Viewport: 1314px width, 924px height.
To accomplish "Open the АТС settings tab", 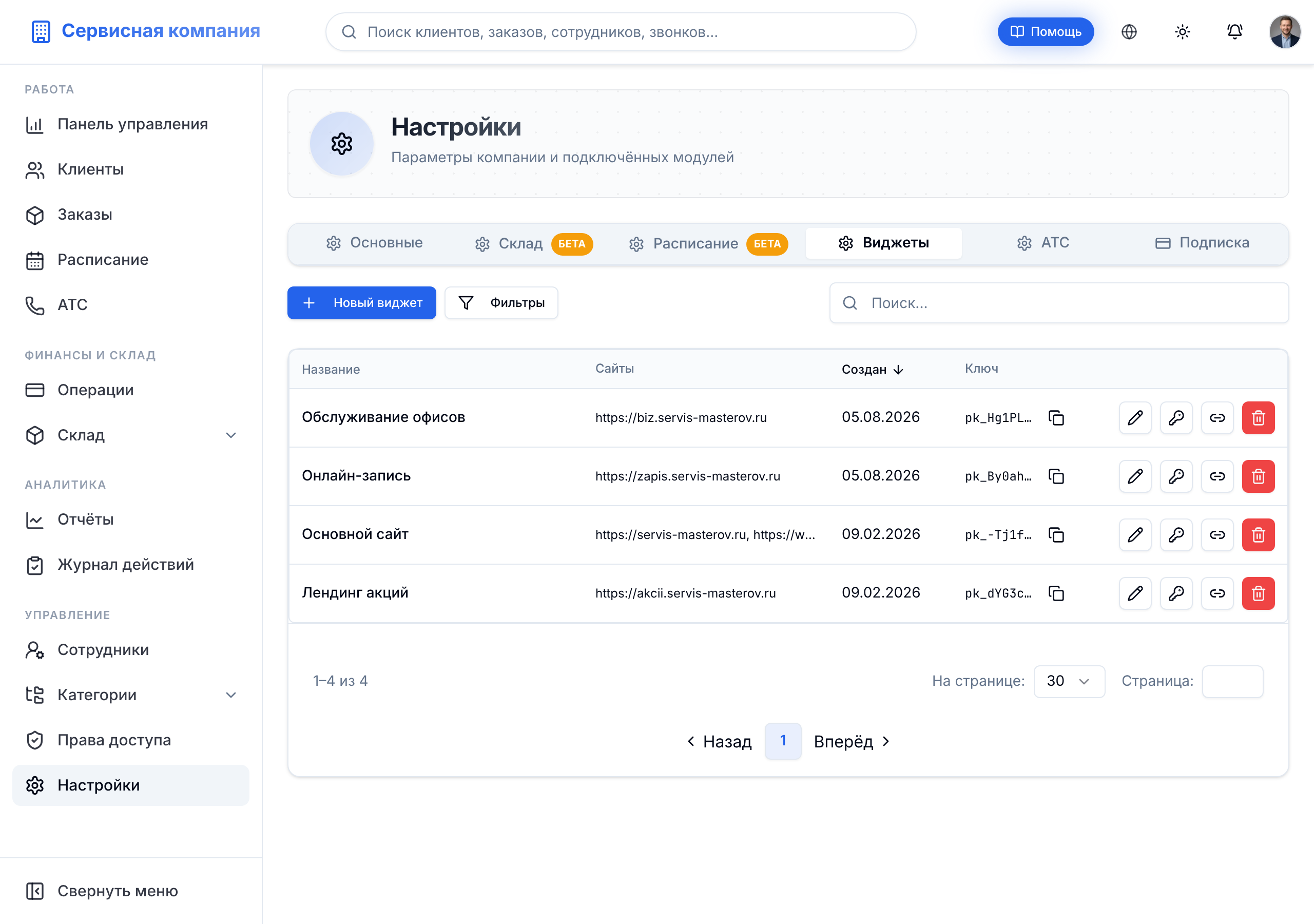I will tap(1042, 243).
